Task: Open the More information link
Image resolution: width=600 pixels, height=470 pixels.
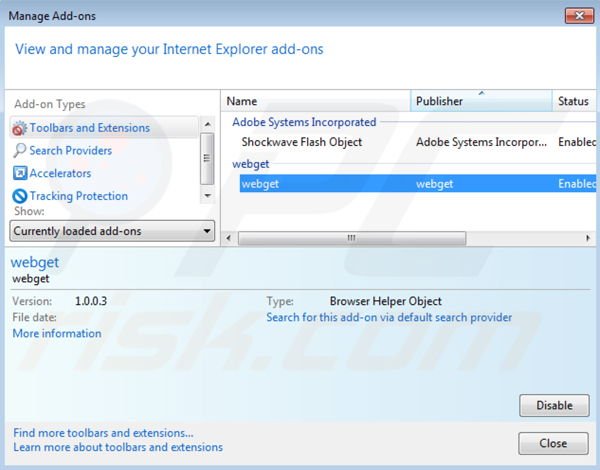Action: click(x=57, y=333)
